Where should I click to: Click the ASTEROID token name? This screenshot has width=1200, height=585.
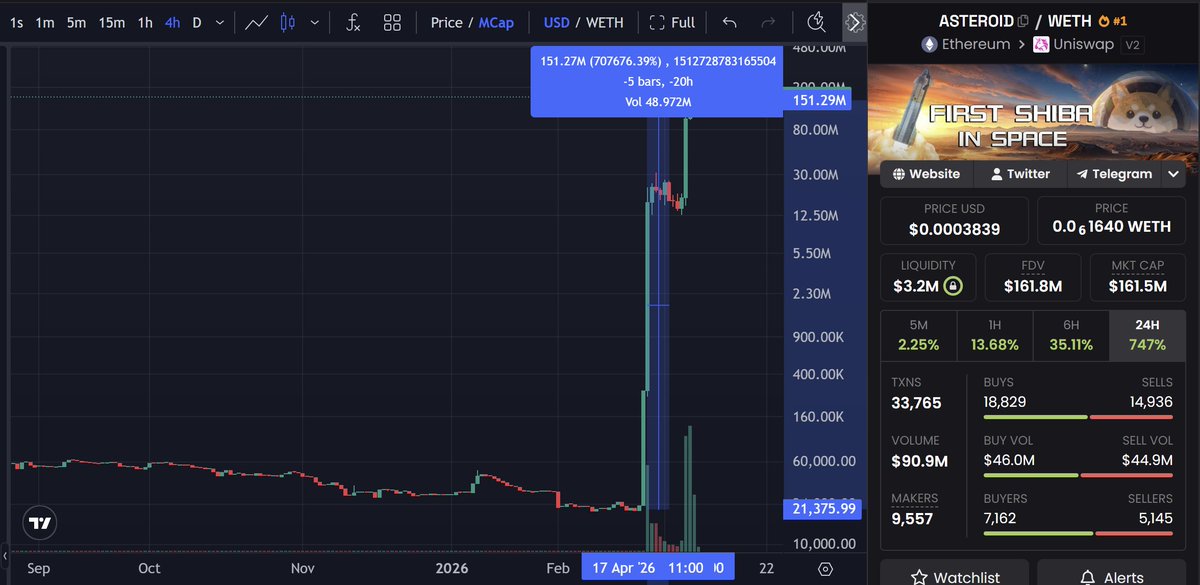pyautogui.click(x=975, y=20)
